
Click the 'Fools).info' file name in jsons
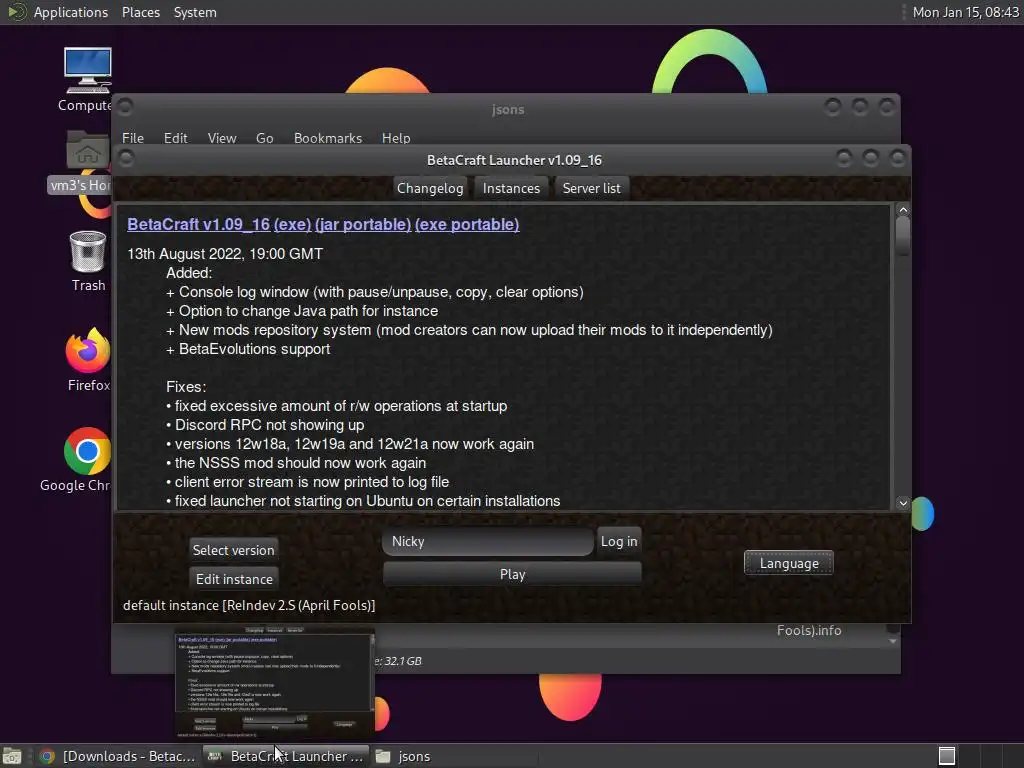808,631
